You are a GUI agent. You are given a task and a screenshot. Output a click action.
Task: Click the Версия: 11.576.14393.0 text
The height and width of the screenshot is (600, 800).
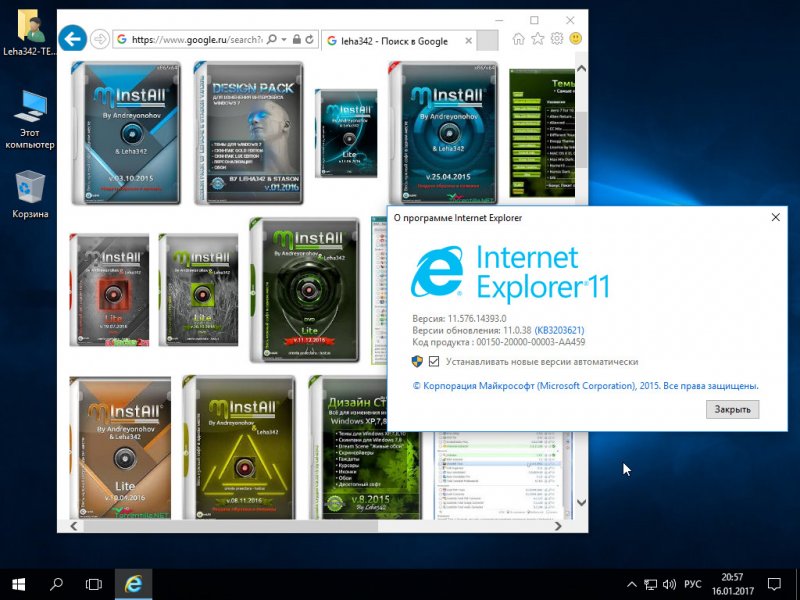[459, 318]
